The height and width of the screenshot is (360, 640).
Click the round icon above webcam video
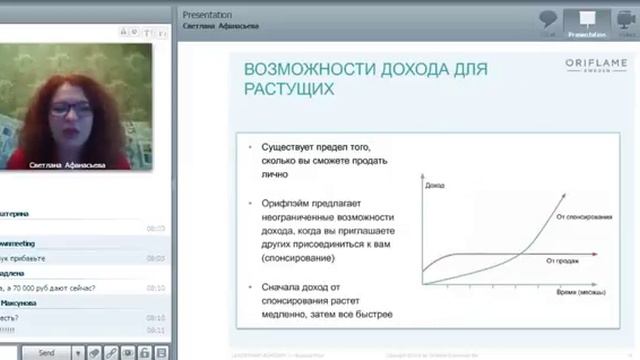click(134, 32)
